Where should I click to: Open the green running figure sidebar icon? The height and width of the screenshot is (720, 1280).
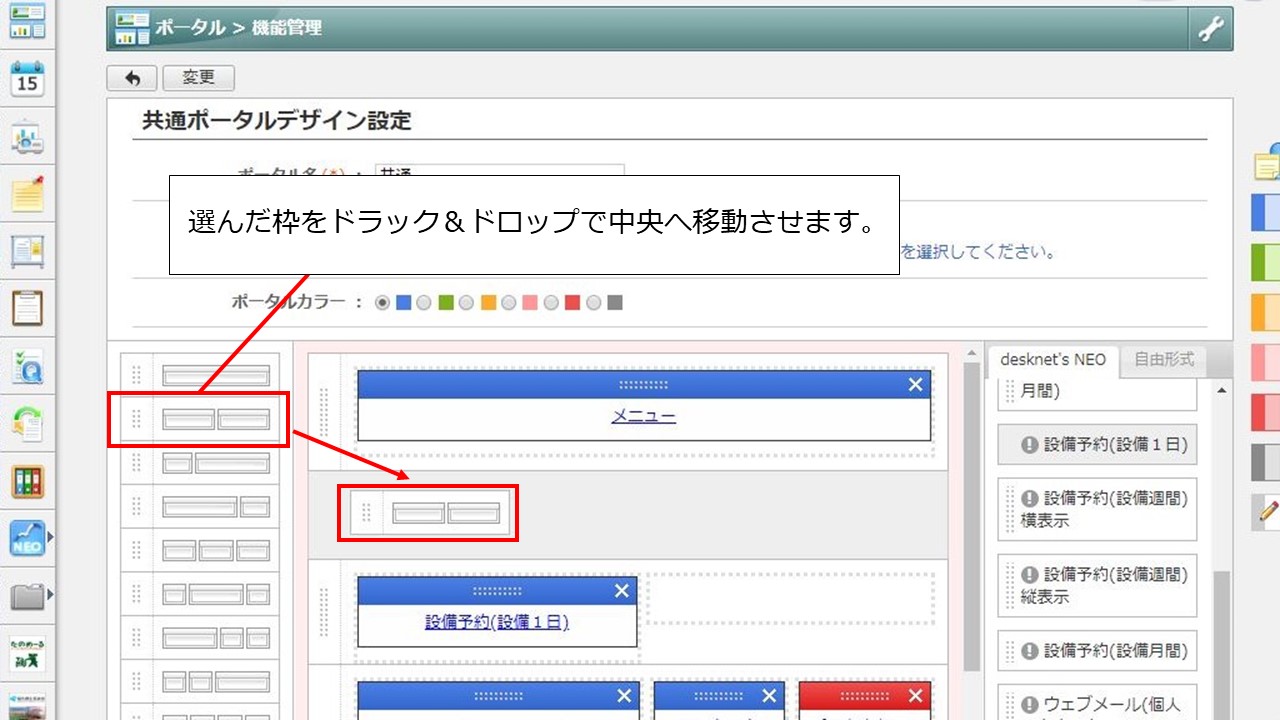[x=27, y=654]
